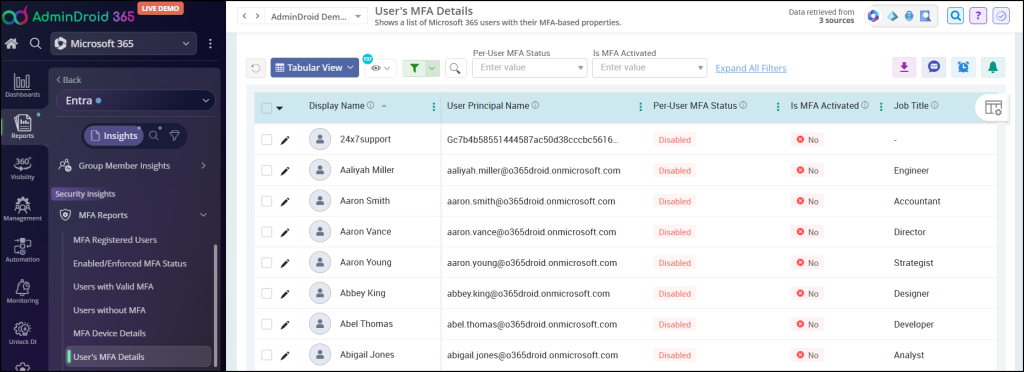Click the purple export download icon
The height and width of the screenshot is (372, 1024).
click(x=904, y=67)
